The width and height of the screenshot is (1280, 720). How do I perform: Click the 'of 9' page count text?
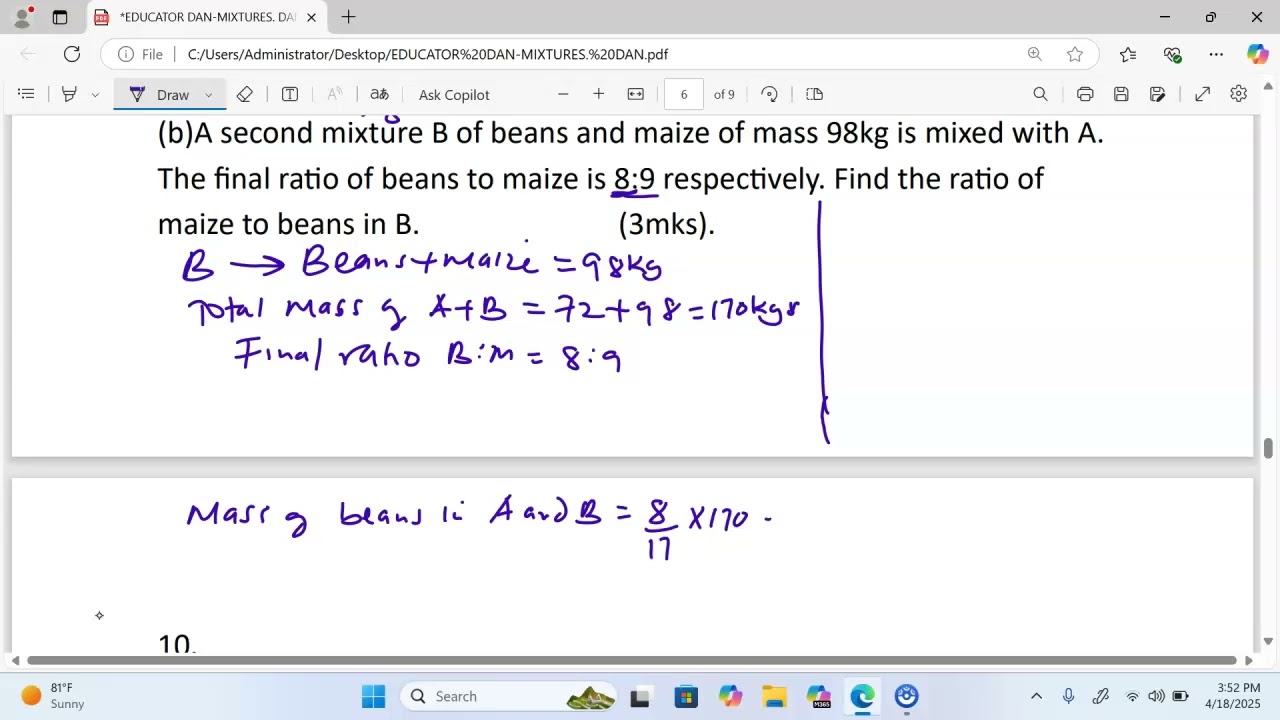[724, 94]
